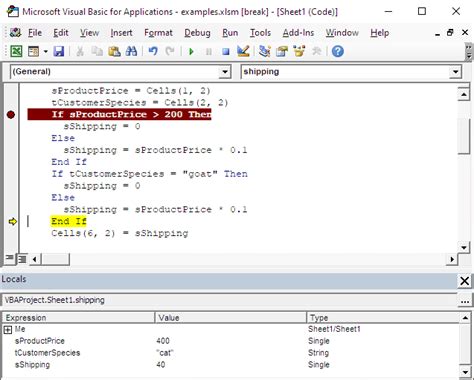Open the Debug menu
The width and height of the screenshot is (474, 380).
(197, 33)
